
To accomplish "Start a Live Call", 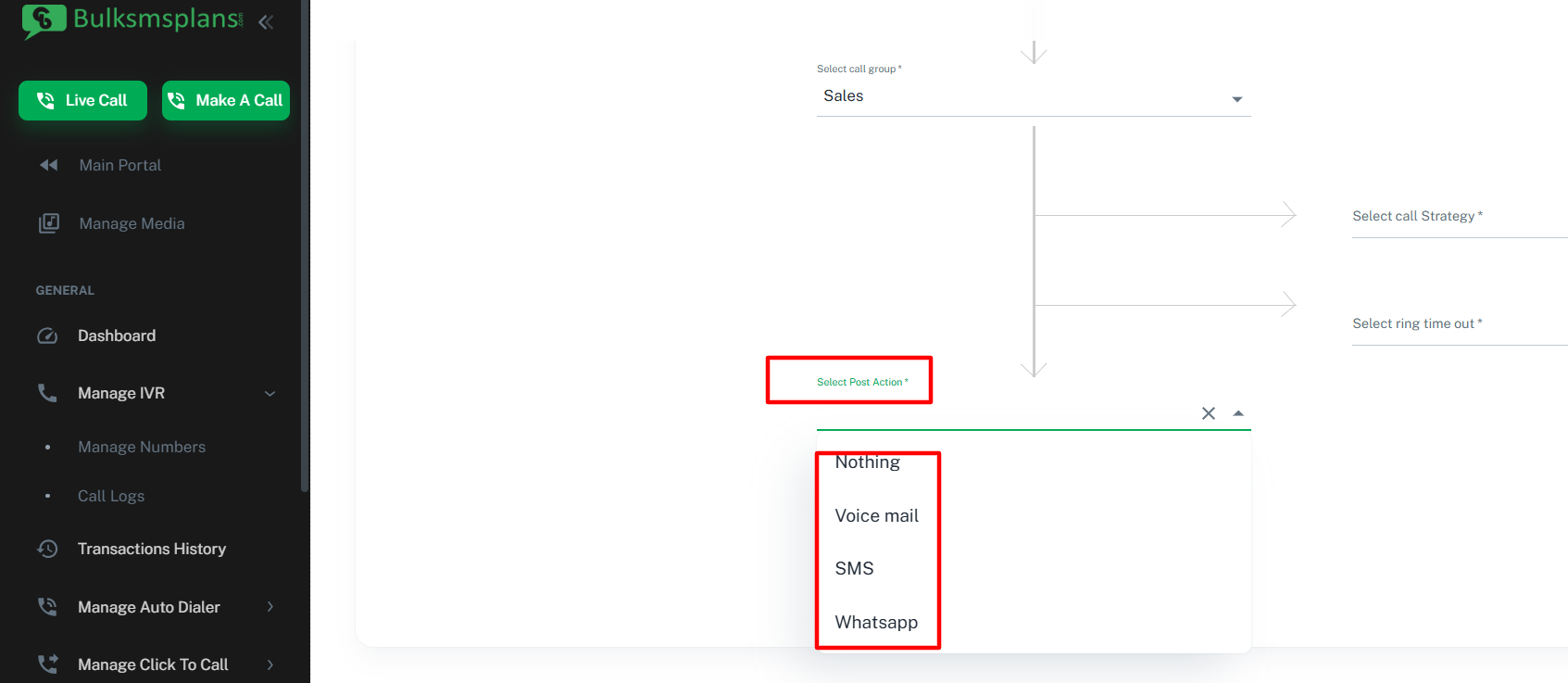I will (x=82, y=100).
